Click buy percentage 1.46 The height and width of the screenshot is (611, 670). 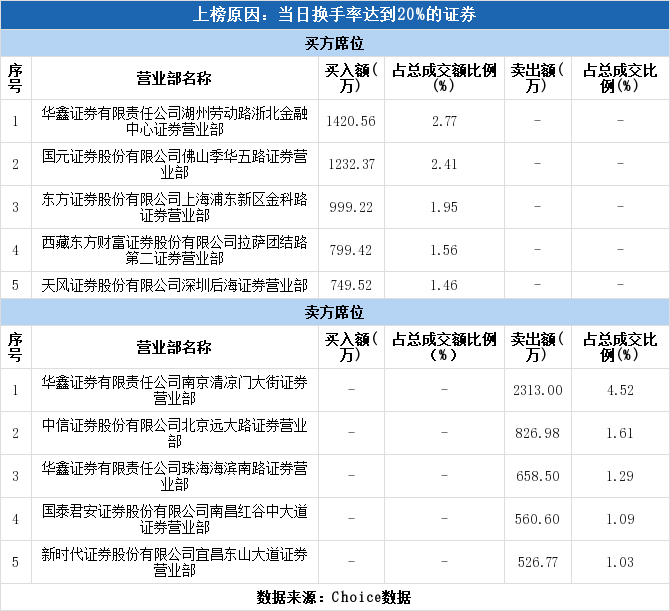tap(444, 285)
